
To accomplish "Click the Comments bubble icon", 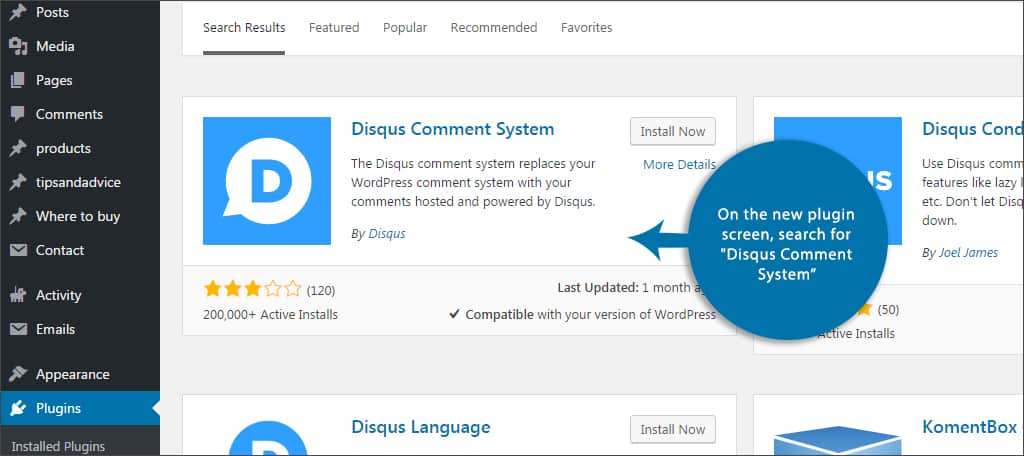I will point(18,114).
